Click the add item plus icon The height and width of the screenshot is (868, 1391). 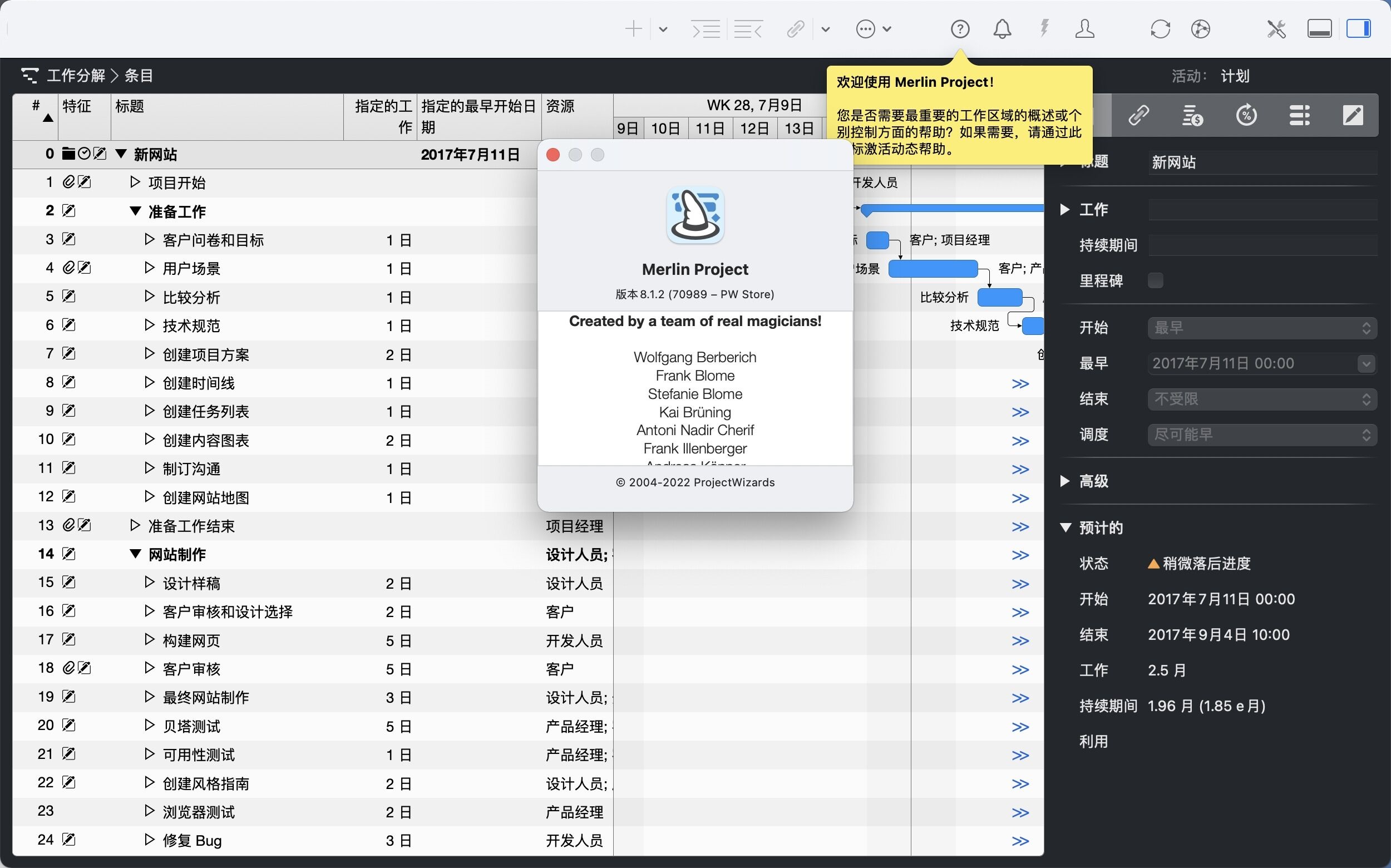click(633, 29)
